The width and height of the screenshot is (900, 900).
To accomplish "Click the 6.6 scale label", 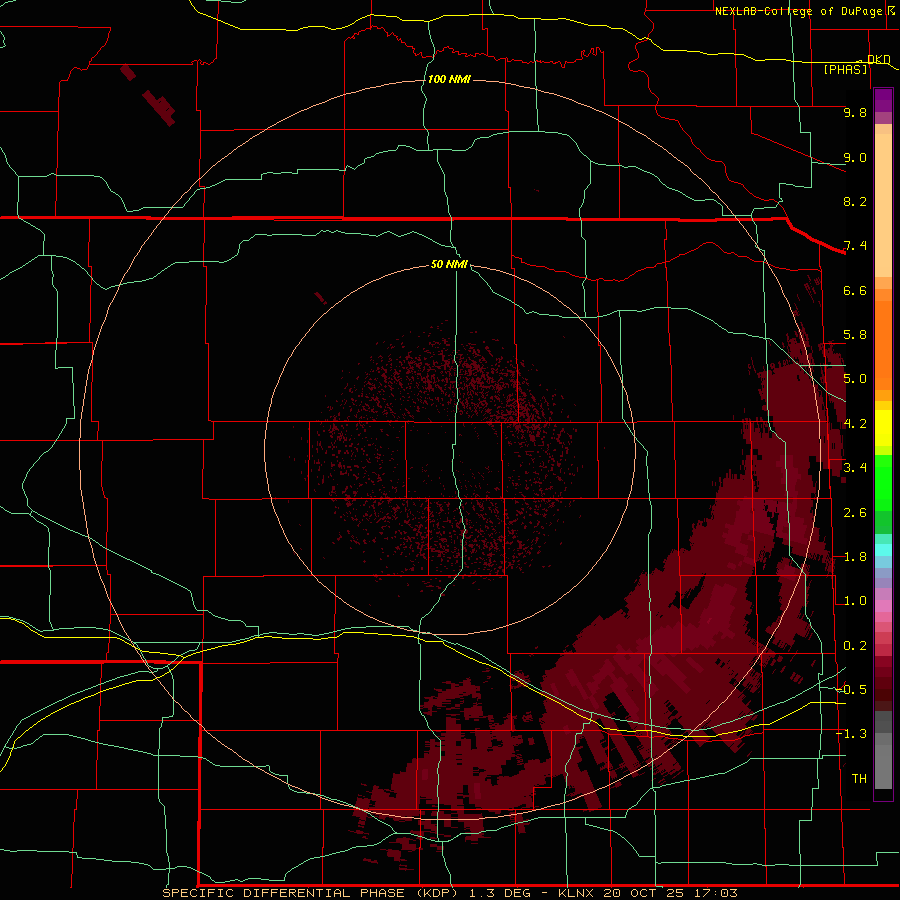I will (x=855, y=290).
